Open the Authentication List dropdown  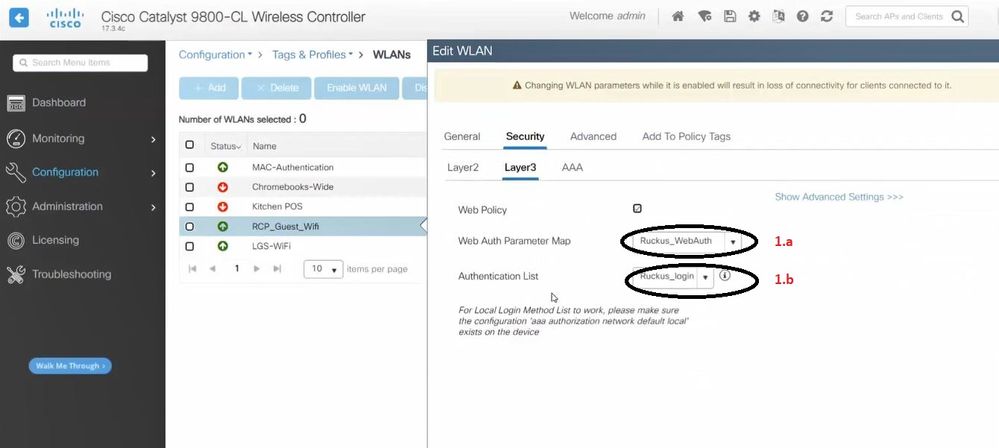tap(705, 277)
